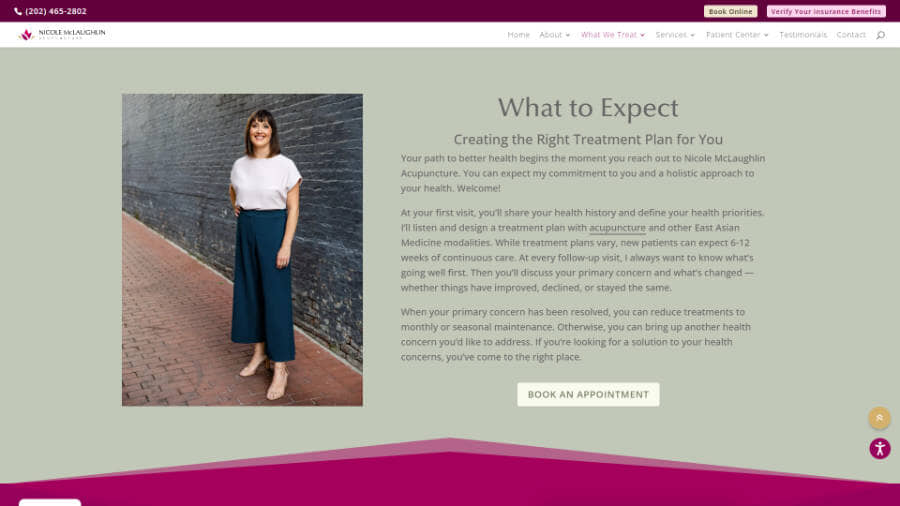The width and height of the screenshot is (900, 506).
Task: Click Verify Your Insurance Benefits button
Action: tap(826, 11)
